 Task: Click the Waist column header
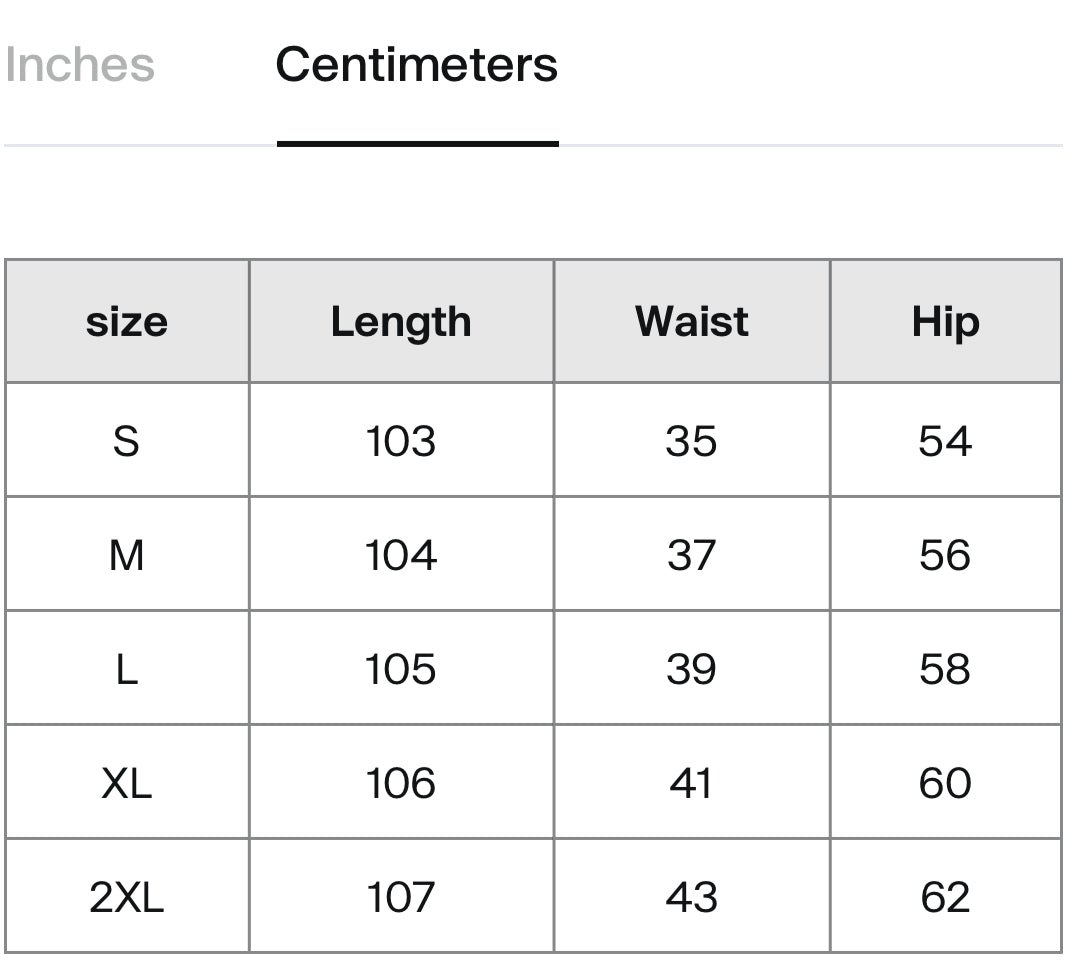click(x=692, y=321)
